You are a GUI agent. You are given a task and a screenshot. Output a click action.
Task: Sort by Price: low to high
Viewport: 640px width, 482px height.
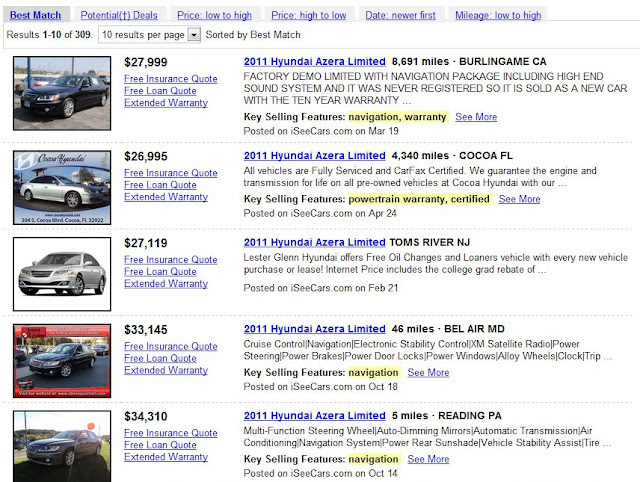(x=214, y=15)
